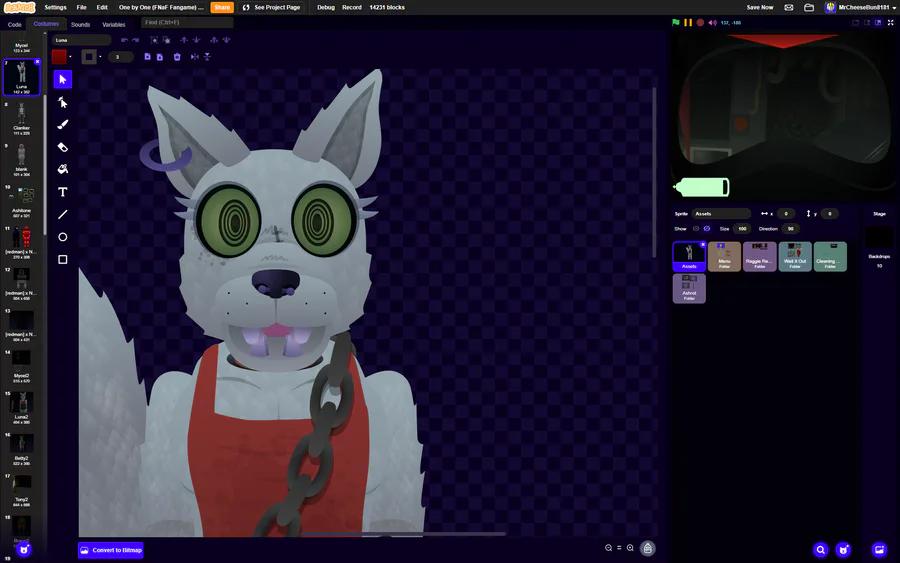Enter full screen stage mode
The image size is (900, 563).
pyautogui.click(x=890, y=22)
